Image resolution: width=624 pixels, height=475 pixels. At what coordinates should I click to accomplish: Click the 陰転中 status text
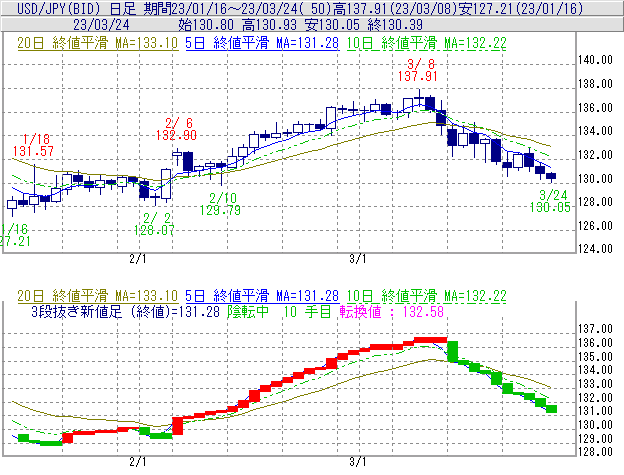(252, 311)
